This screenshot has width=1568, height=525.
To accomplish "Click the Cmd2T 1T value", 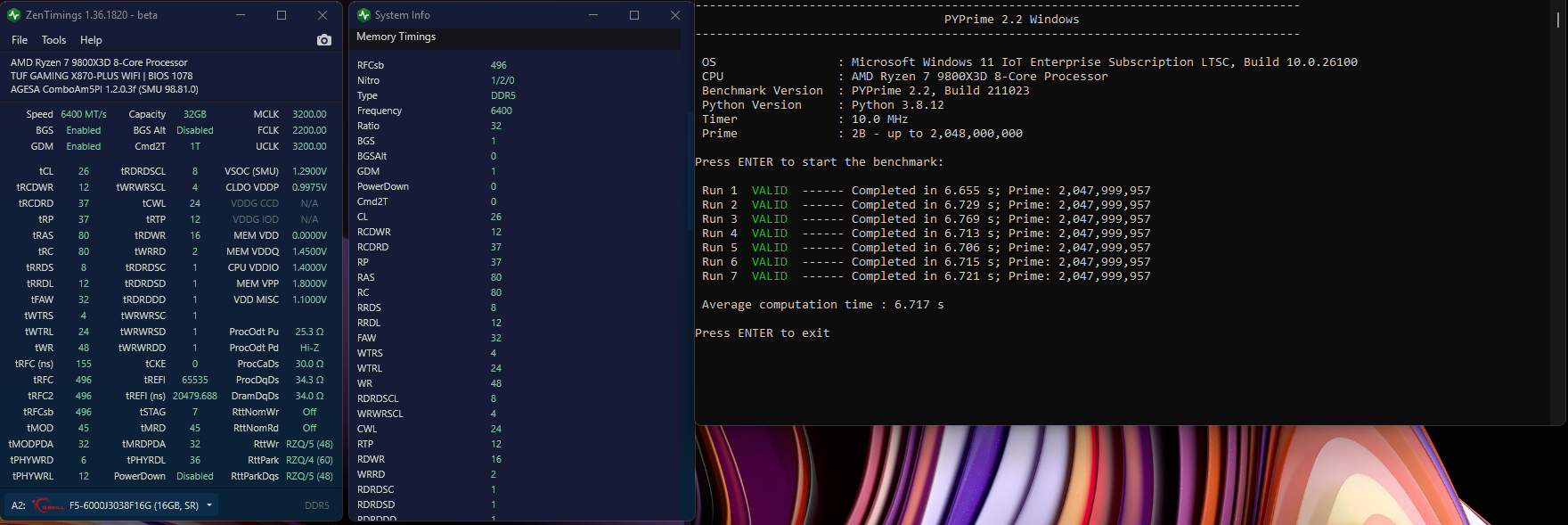I will click(x=195, y=146).
